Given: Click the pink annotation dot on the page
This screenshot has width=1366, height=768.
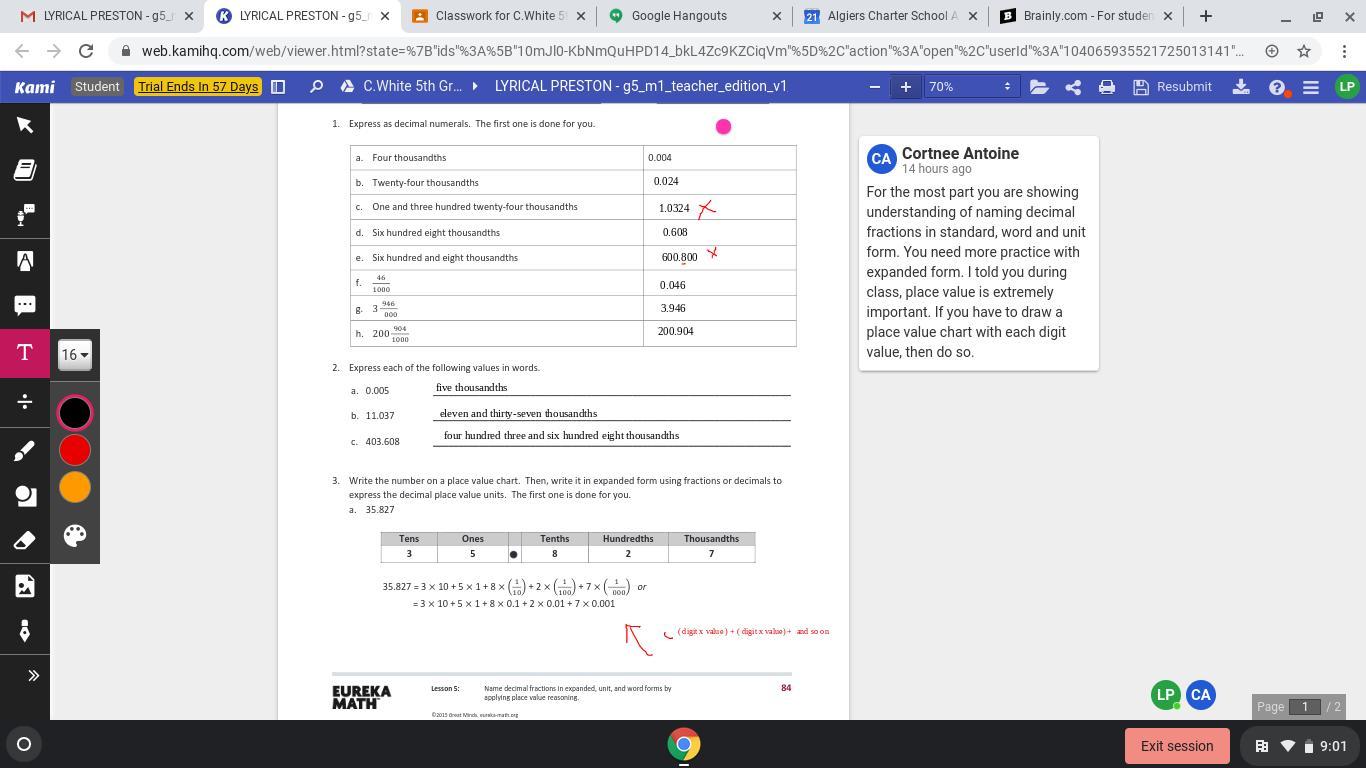Looking at the screenshot, I should pos(724,127).
